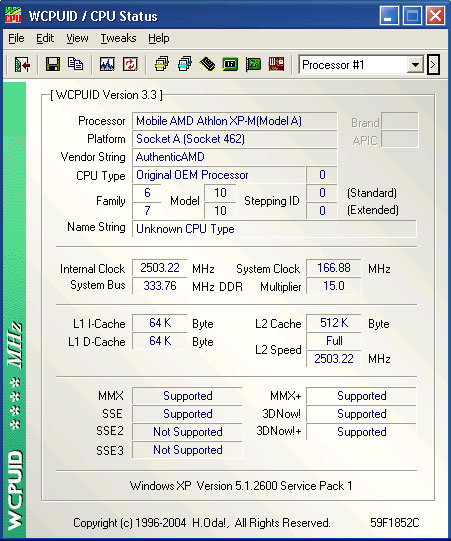Click the green chipset board icon
Image resolution: width=451 pixels, height=541 pixels.
pos(230,65)
